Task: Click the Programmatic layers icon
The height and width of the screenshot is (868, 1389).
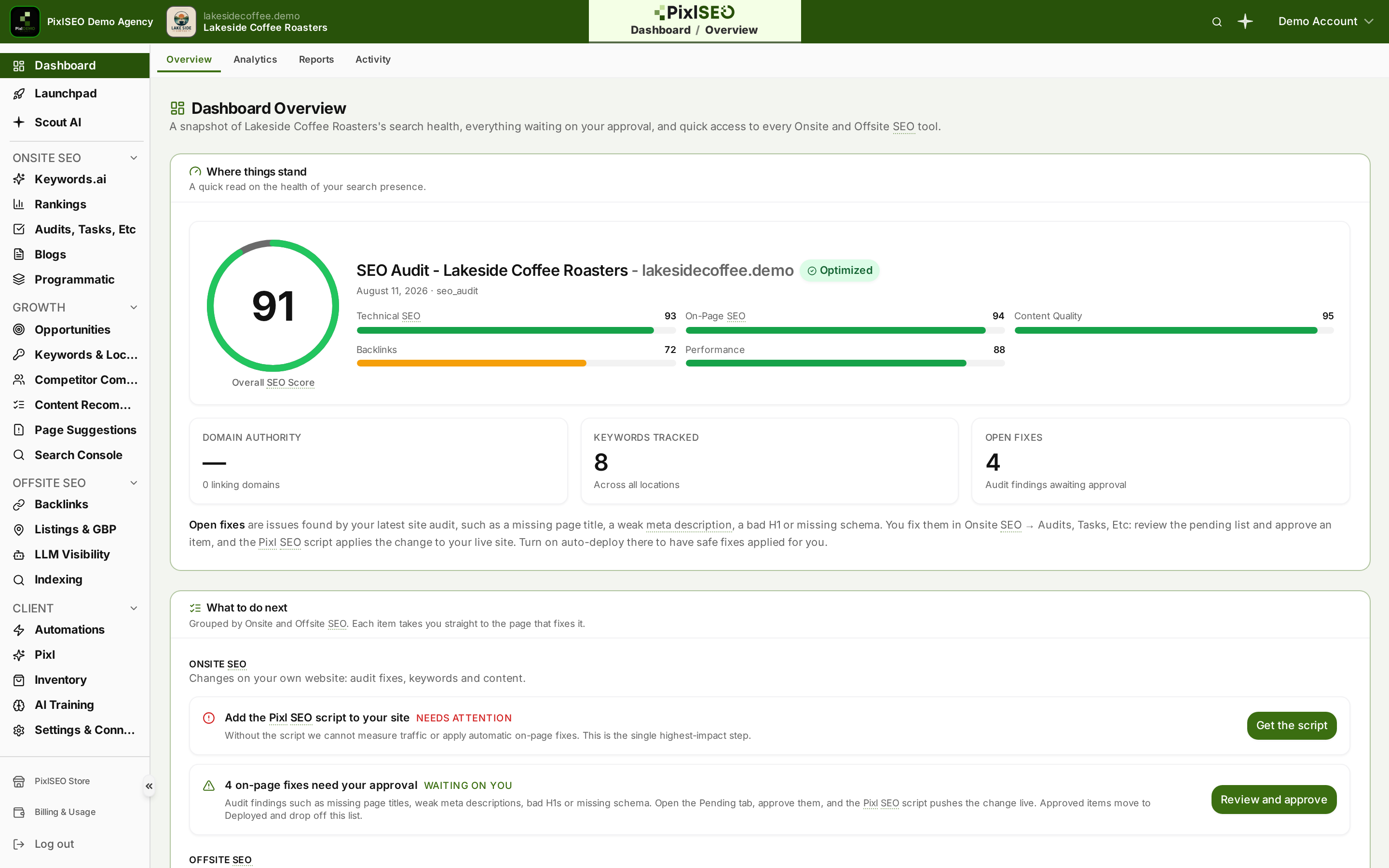Action: coord(19,280)
